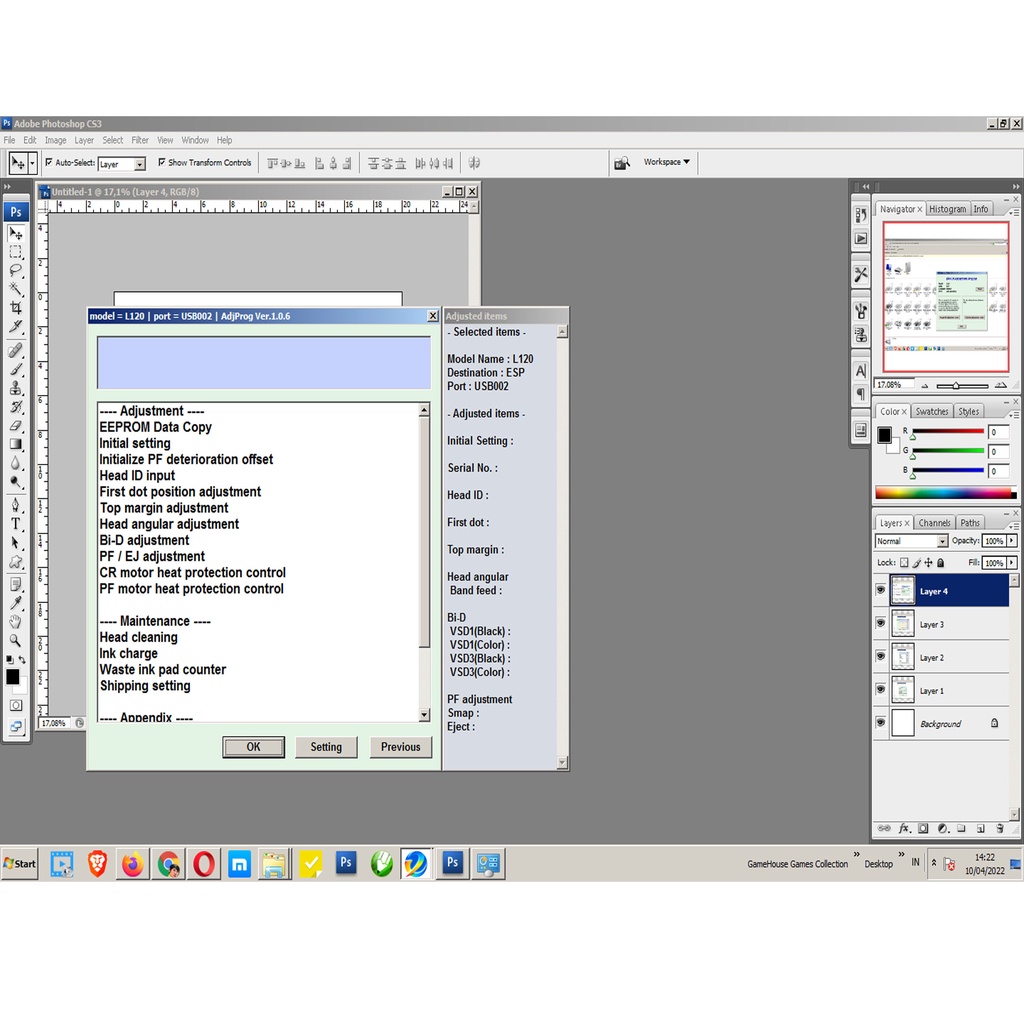
Task: Open the Layers panel options menu
Action: 1013,526
